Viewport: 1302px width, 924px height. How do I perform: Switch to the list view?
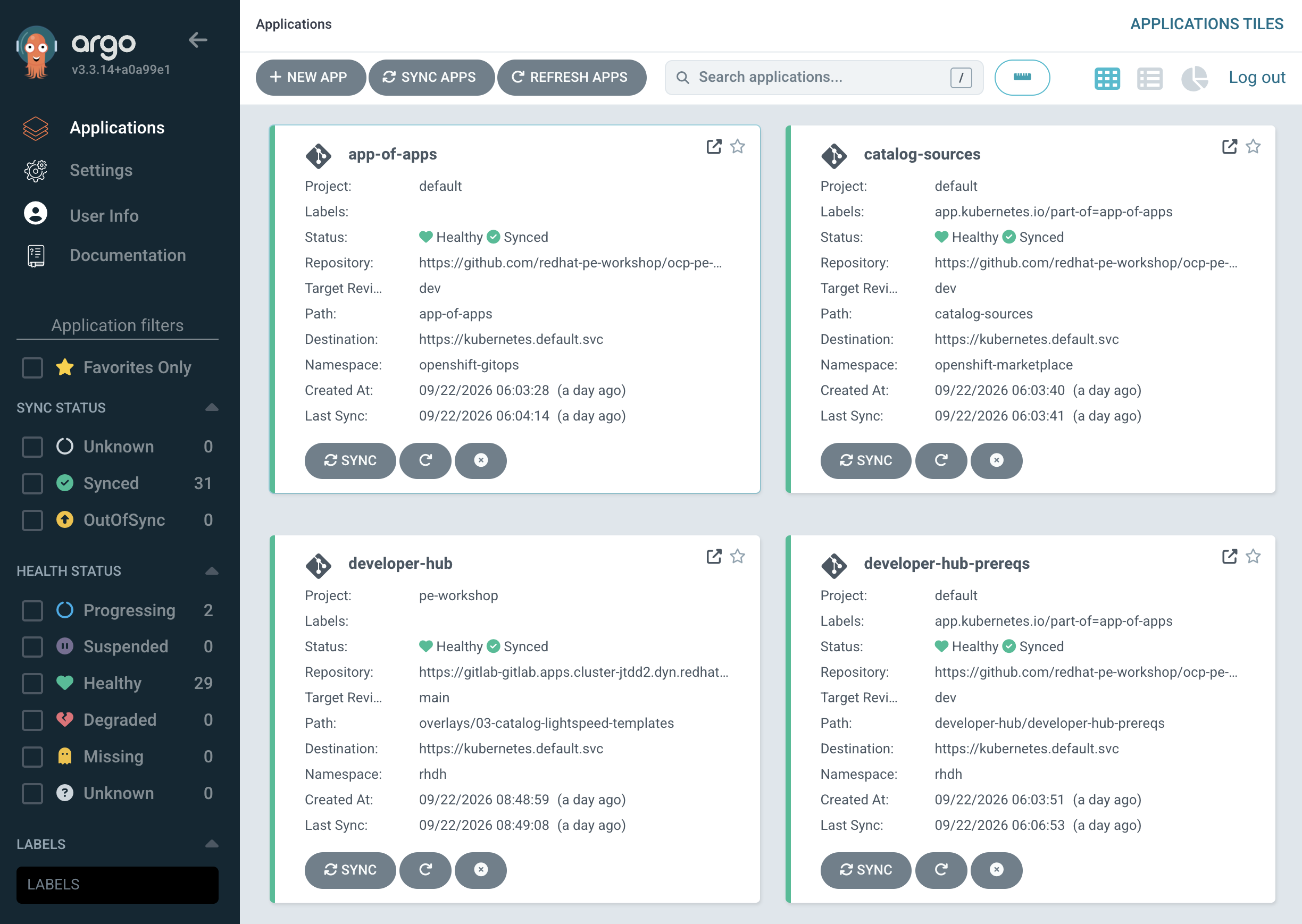pos(1149,78)
